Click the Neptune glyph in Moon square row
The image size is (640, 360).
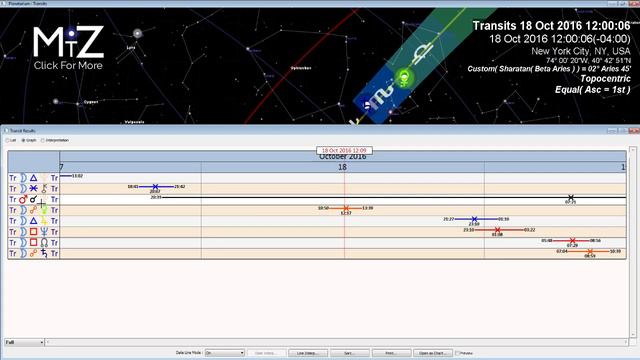[x=44, y=232]
